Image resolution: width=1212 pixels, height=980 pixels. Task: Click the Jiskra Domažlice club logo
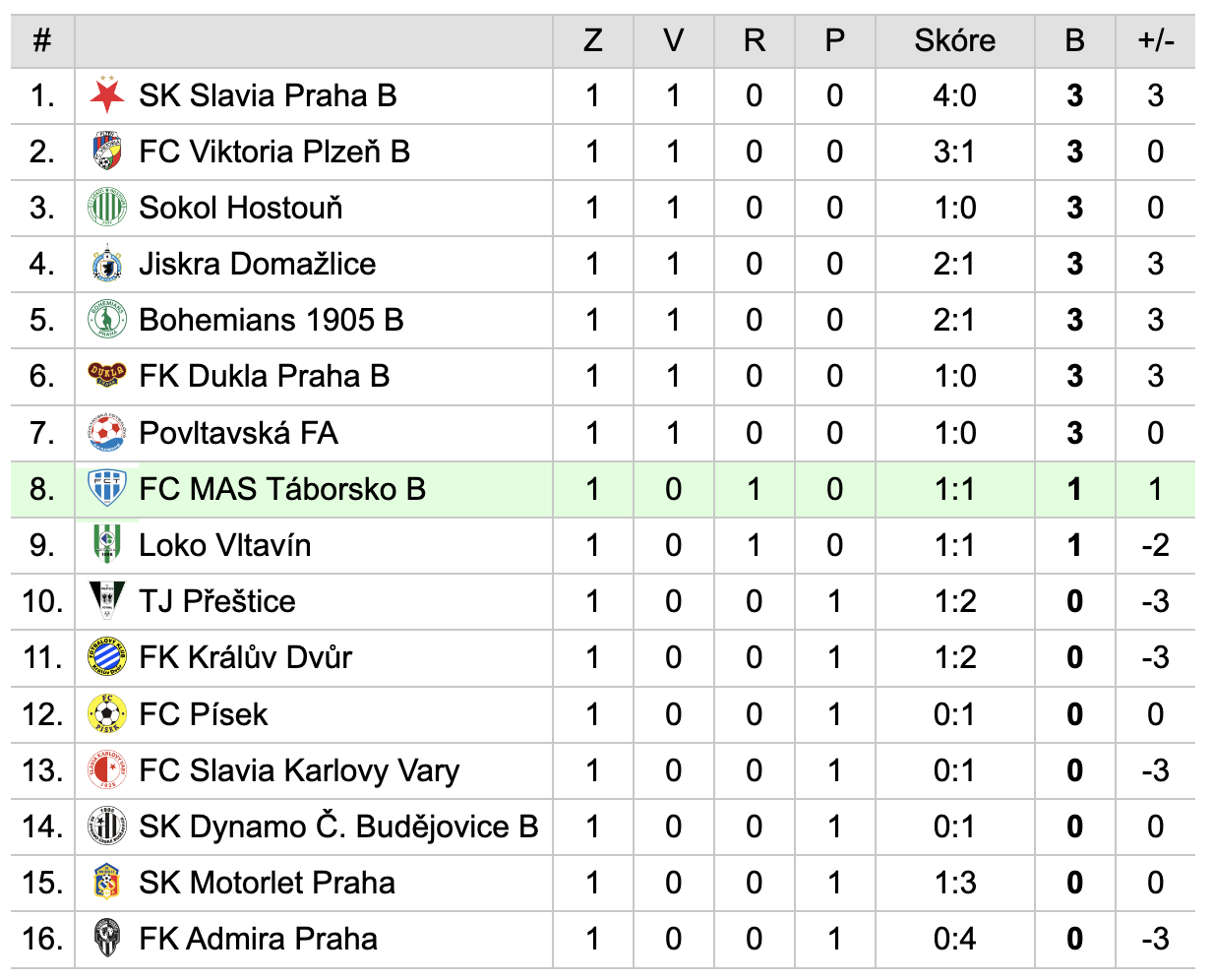107,264
